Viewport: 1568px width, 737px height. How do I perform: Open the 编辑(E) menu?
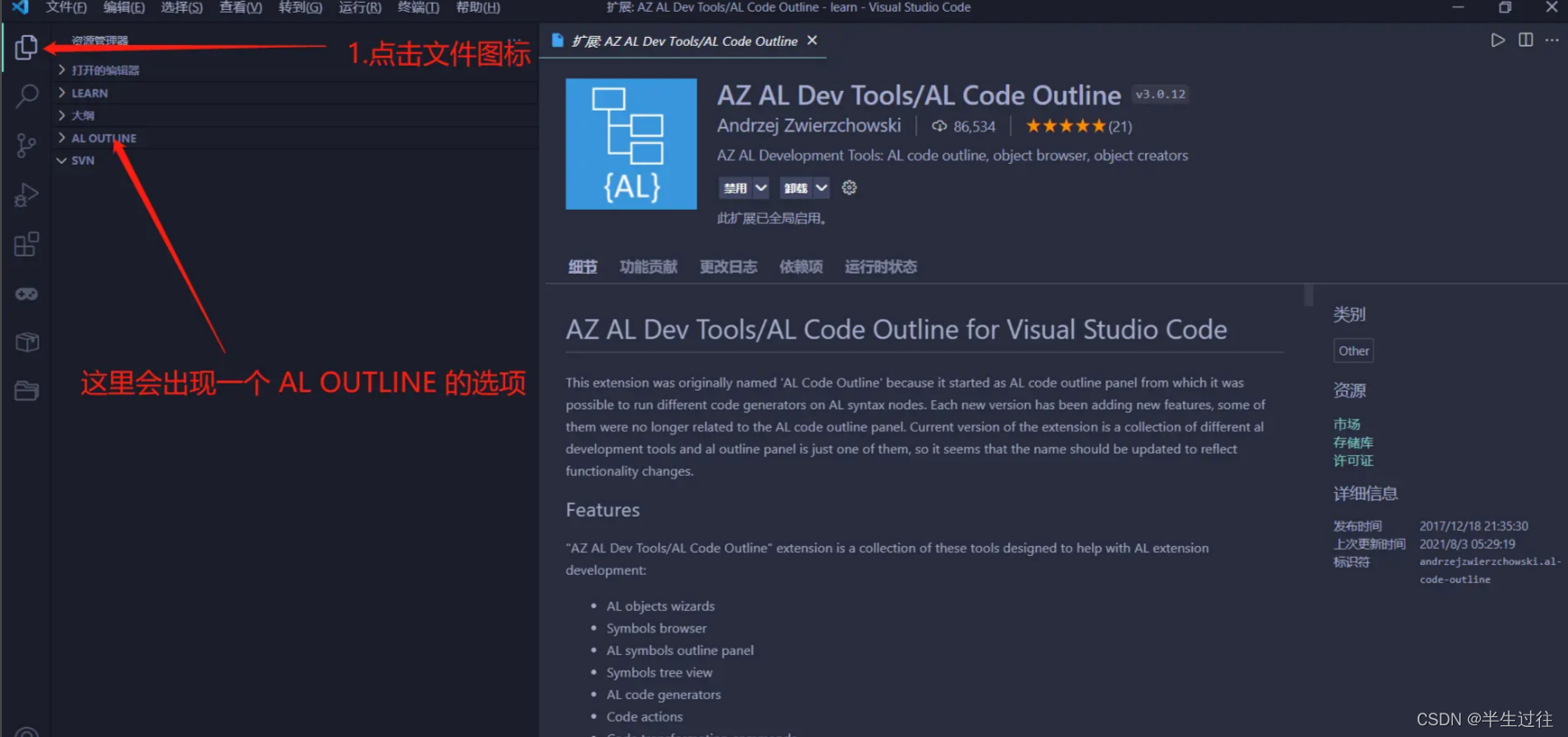click(124, 7)
